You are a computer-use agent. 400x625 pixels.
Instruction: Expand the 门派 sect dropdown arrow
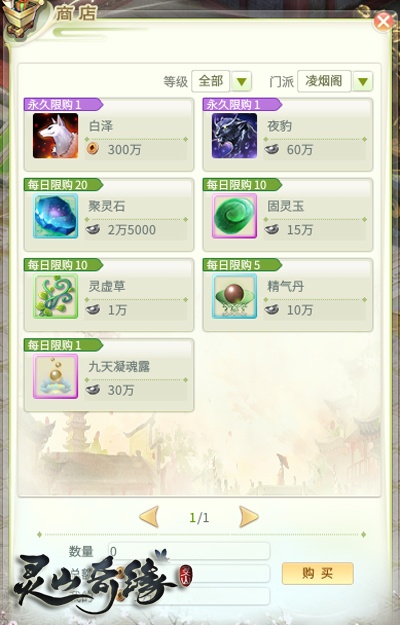tap(363, 82)
